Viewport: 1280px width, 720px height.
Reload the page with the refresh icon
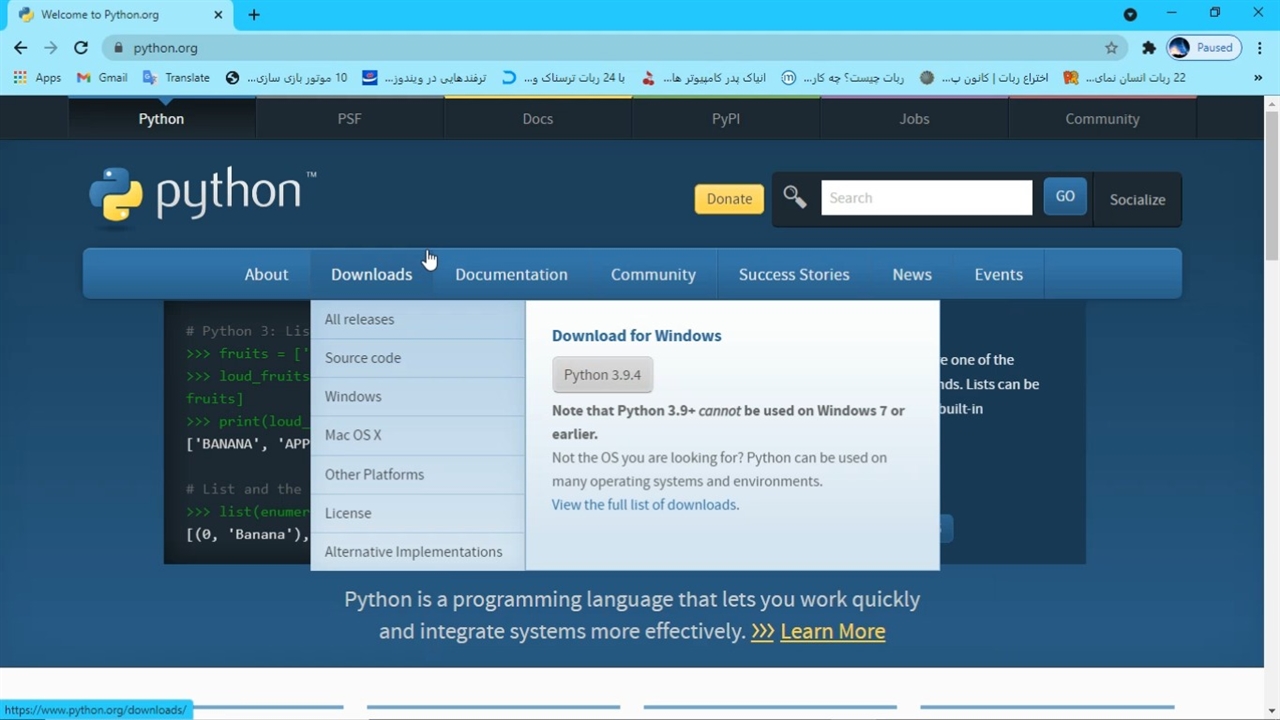click(x=81, y=48)
